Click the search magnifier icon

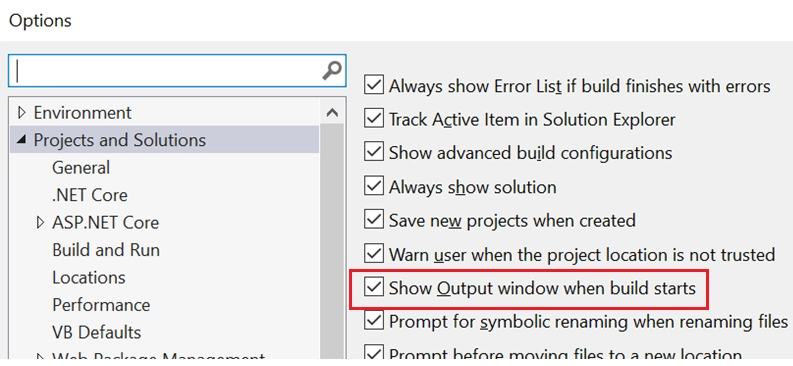coord(332,70)
